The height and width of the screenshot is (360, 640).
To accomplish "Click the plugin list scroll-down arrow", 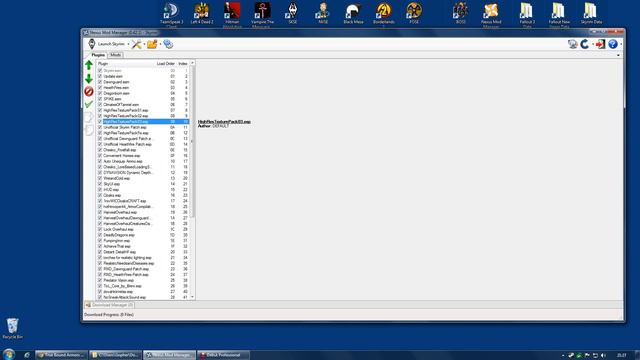I will [192, 297].
